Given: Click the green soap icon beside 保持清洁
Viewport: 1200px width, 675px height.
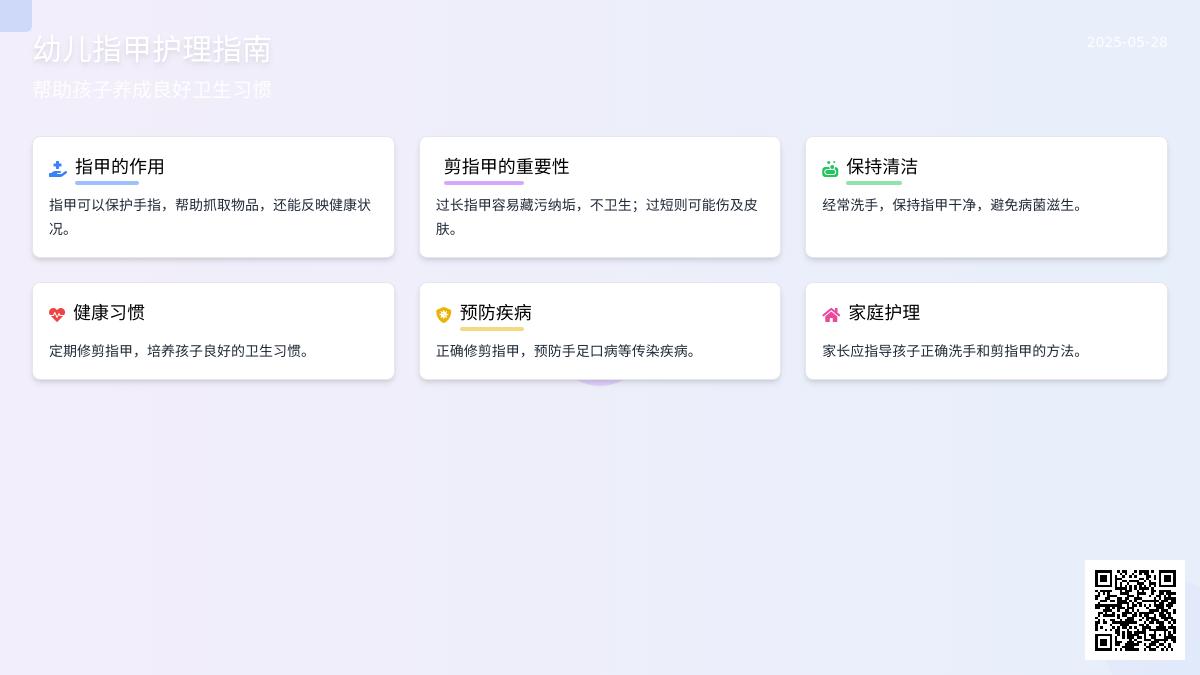Looking at the screenshot, I should pos(830,169).
